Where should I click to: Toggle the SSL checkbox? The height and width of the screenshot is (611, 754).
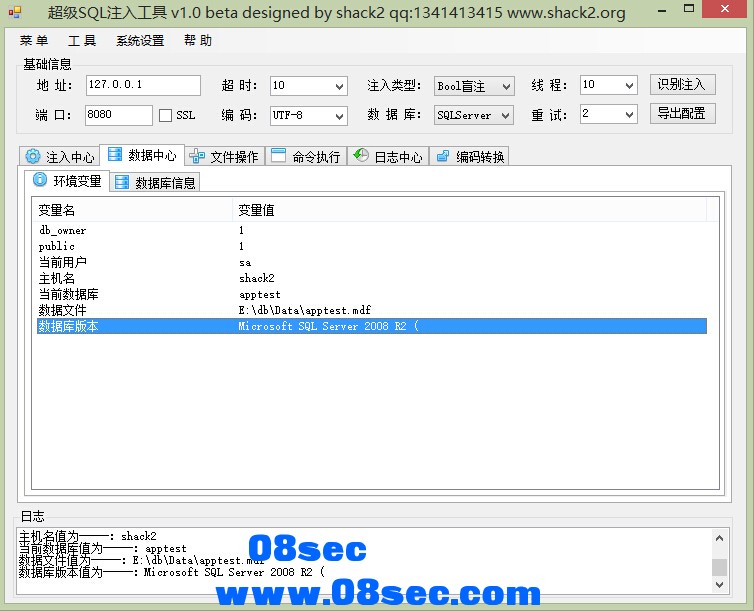[165, 115]
